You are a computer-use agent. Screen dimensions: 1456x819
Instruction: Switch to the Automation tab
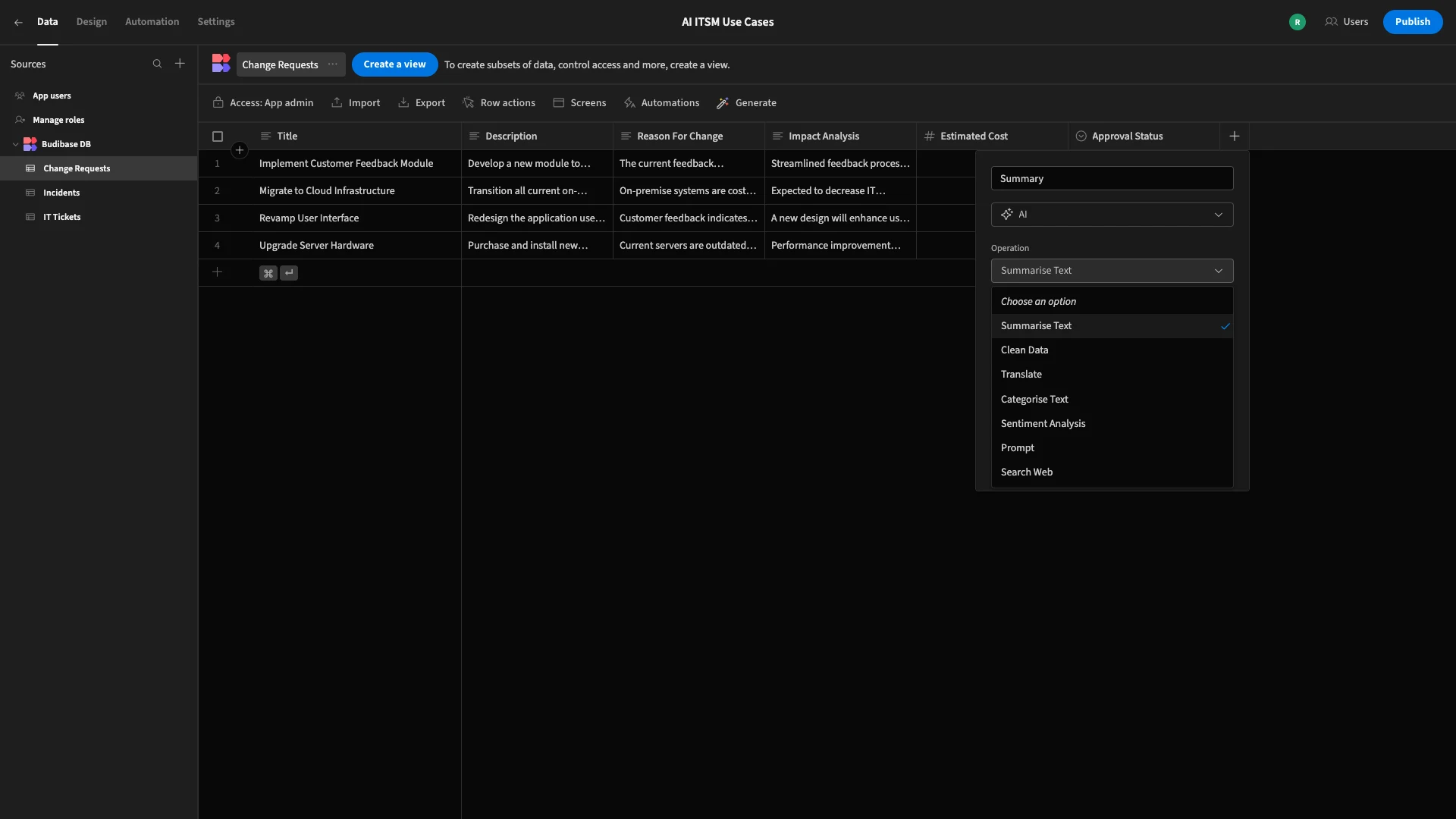152,22
